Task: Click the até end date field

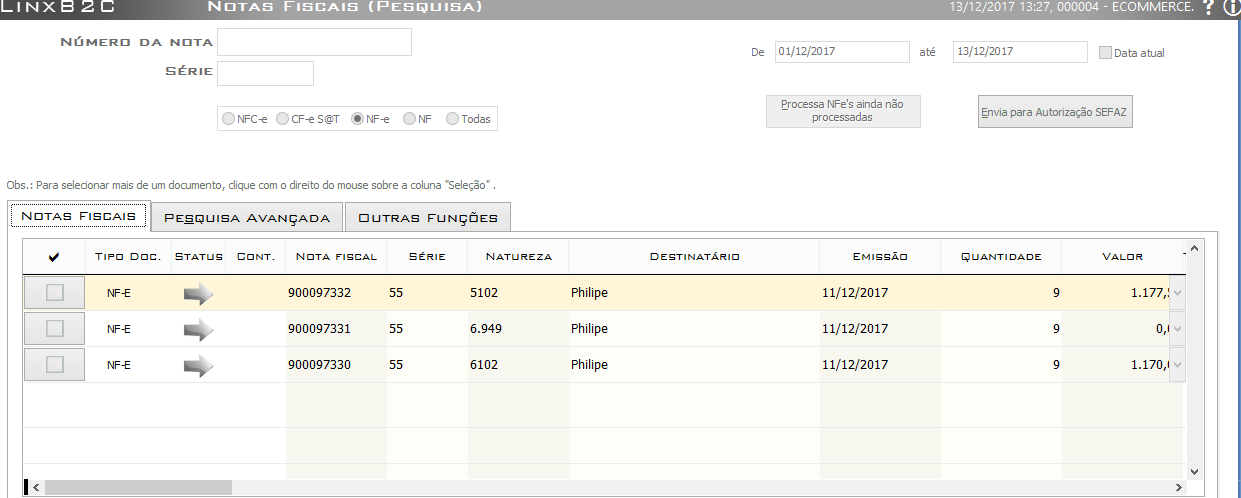Action: 1020,52
